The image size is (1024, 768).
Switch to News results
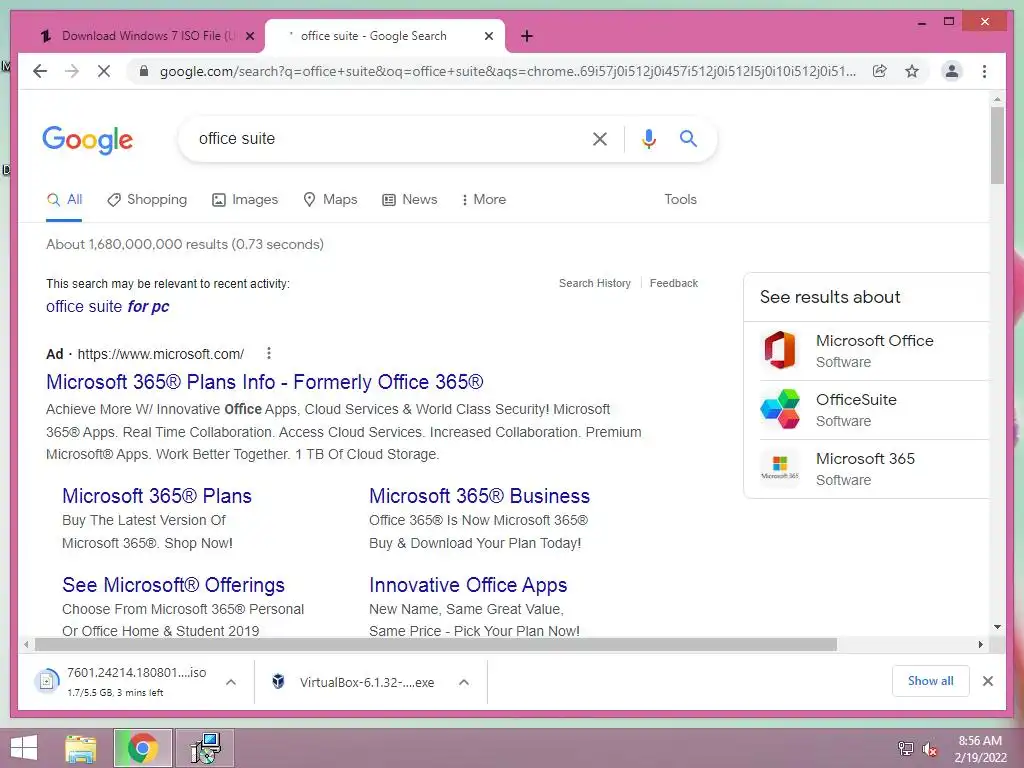[x=409, y=199]
